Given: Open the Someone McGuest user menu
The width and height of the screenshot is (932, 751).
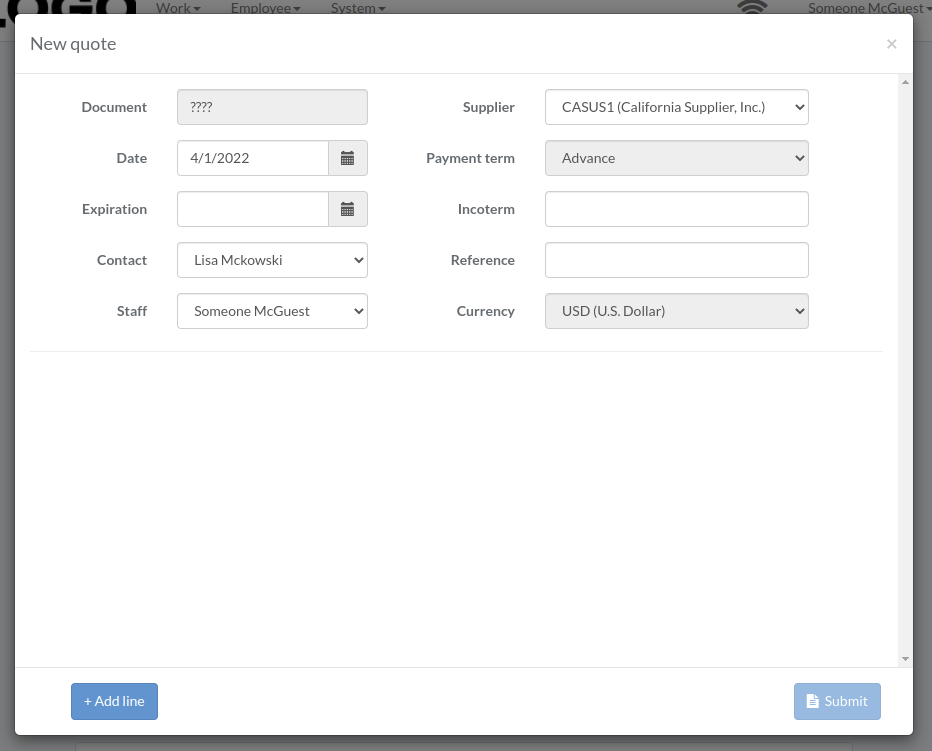Looking at the screenshot, I should click(x=869, y=8).
